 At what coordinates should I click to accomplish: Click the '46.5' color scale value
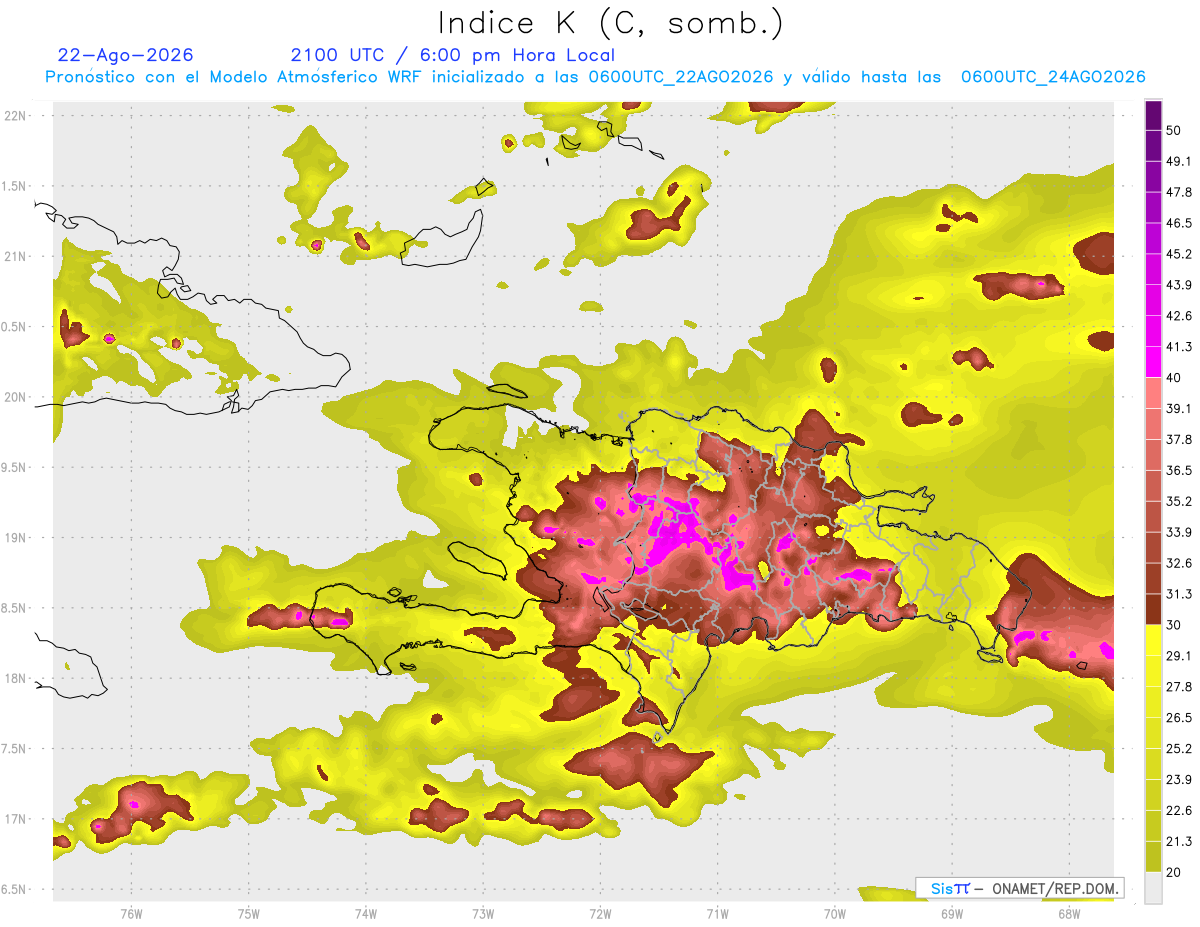click(x=1178, y=223)
